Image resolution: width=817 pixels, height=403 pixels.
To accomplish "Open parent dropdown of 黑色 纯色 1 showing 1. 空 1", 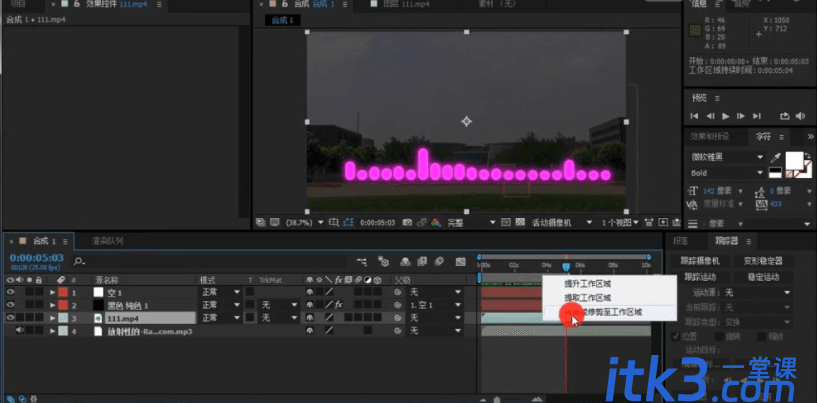I will [x=435, y=304].
